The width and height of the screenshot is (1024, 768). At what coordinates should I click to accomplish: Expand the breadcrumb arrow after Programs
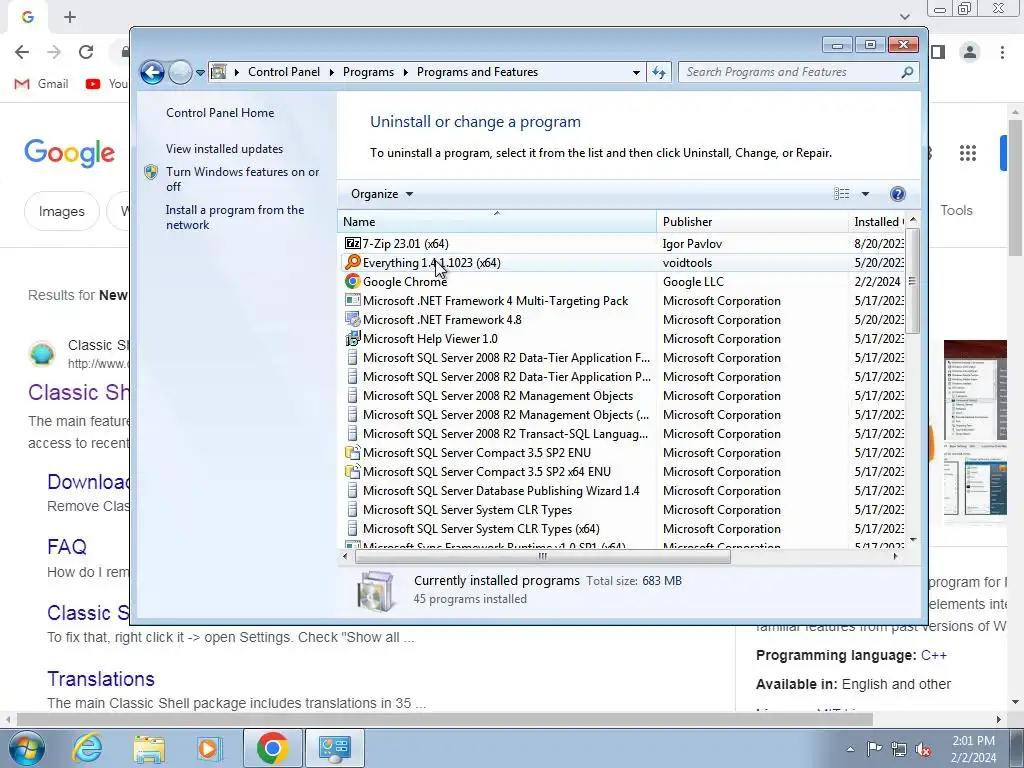406,72
